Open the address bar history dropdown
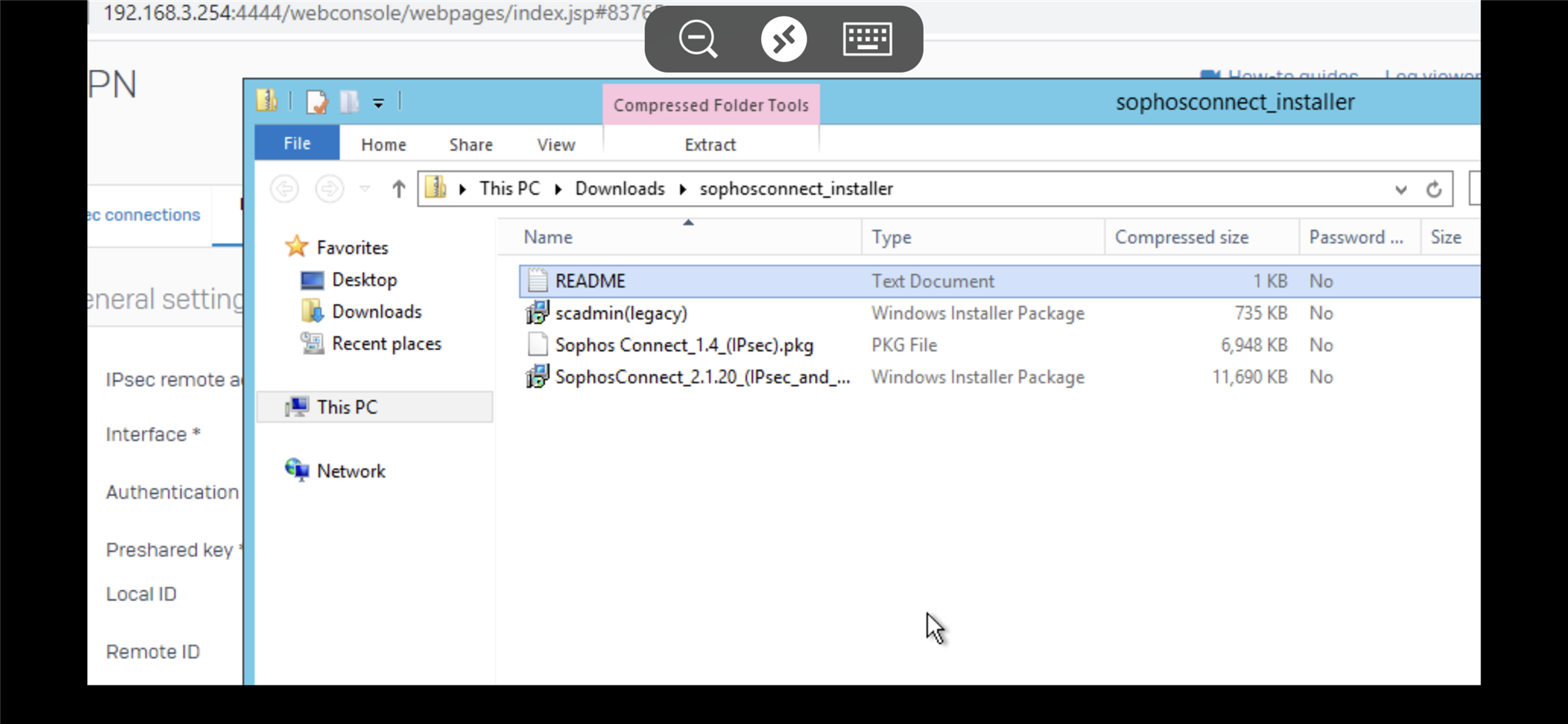The height and width of the screenshot is (724, 1568). pos(1401,189)
